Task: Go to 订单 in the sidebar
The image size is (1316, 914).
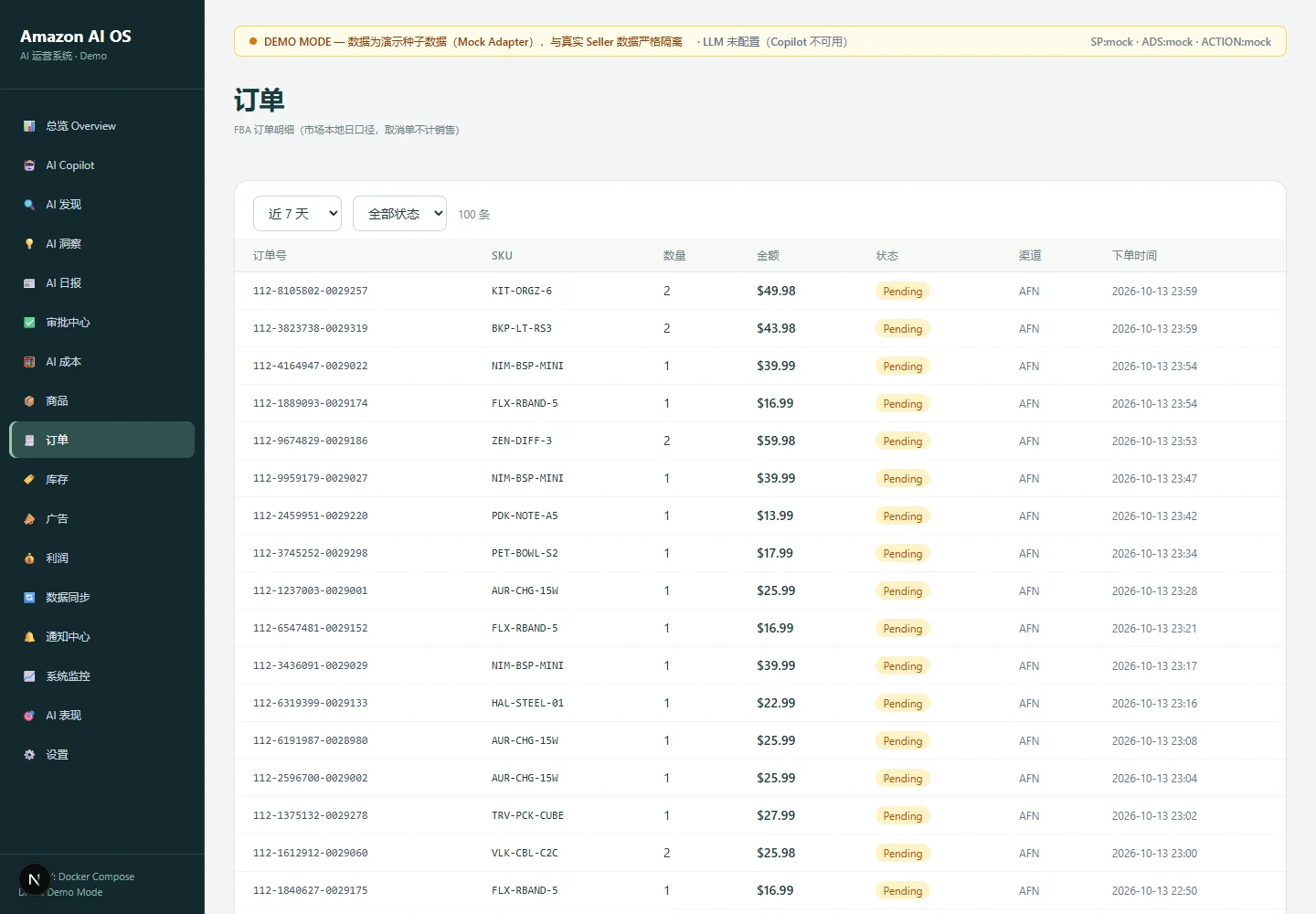Action: coord(102,440)
